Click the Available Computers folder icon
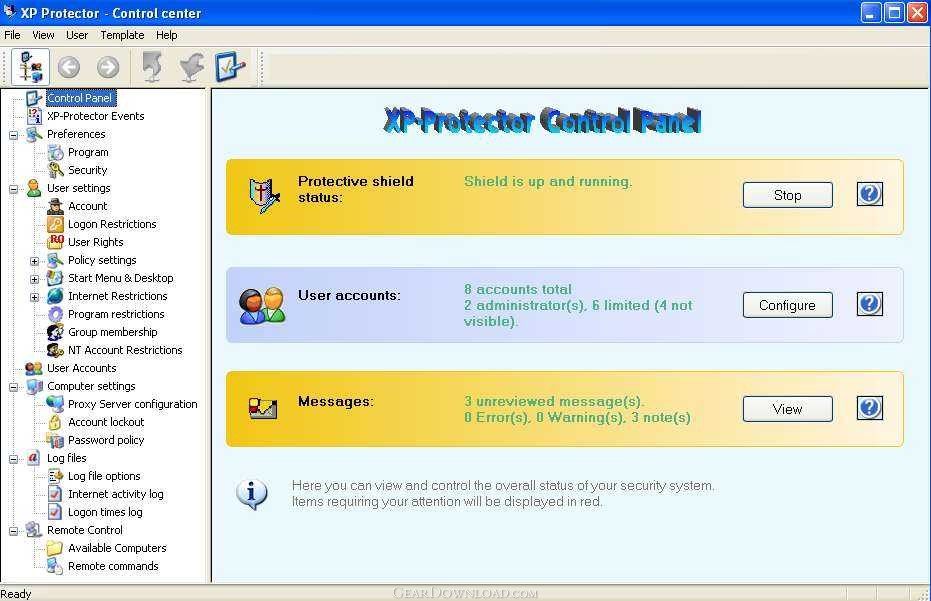 coord(55,548)
